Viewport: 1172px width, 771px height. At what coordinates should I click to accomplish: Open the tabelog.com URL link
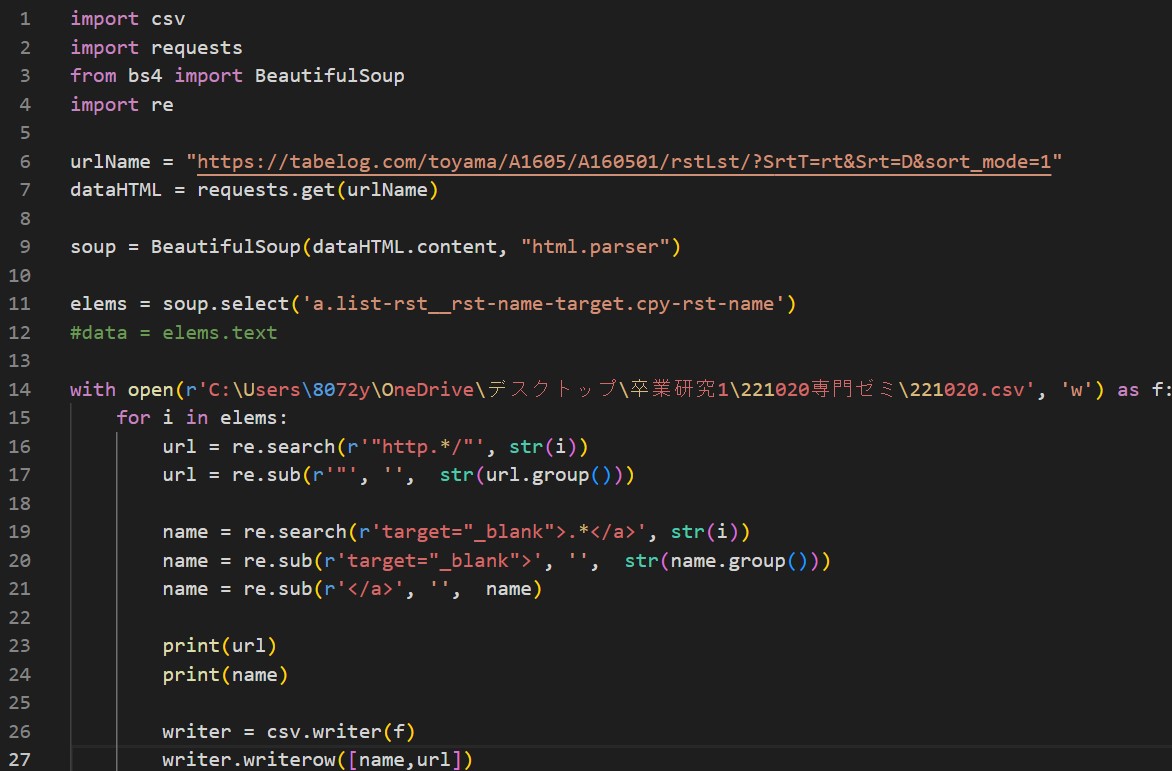(x=624, y=162)
